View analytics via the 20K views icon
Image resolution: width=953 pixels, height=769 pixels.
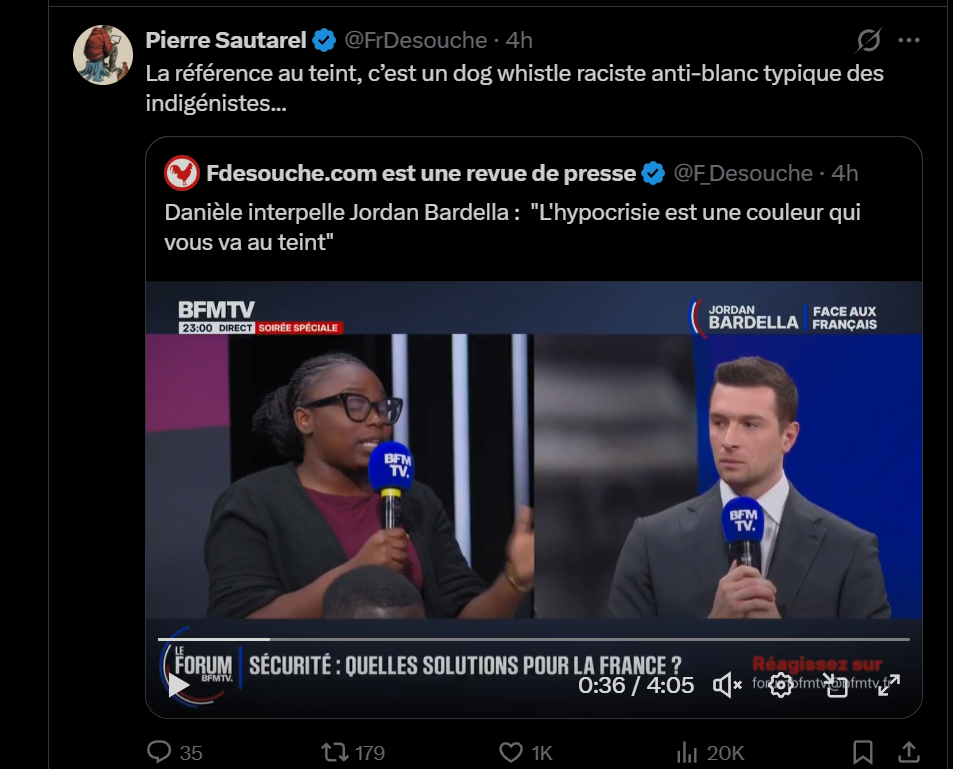[x=687, y=752]
